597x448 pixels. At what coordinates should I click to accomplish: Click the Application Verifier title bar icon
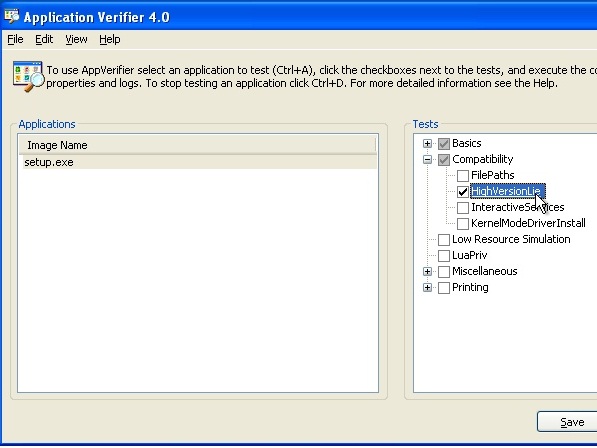click(11, 16)
